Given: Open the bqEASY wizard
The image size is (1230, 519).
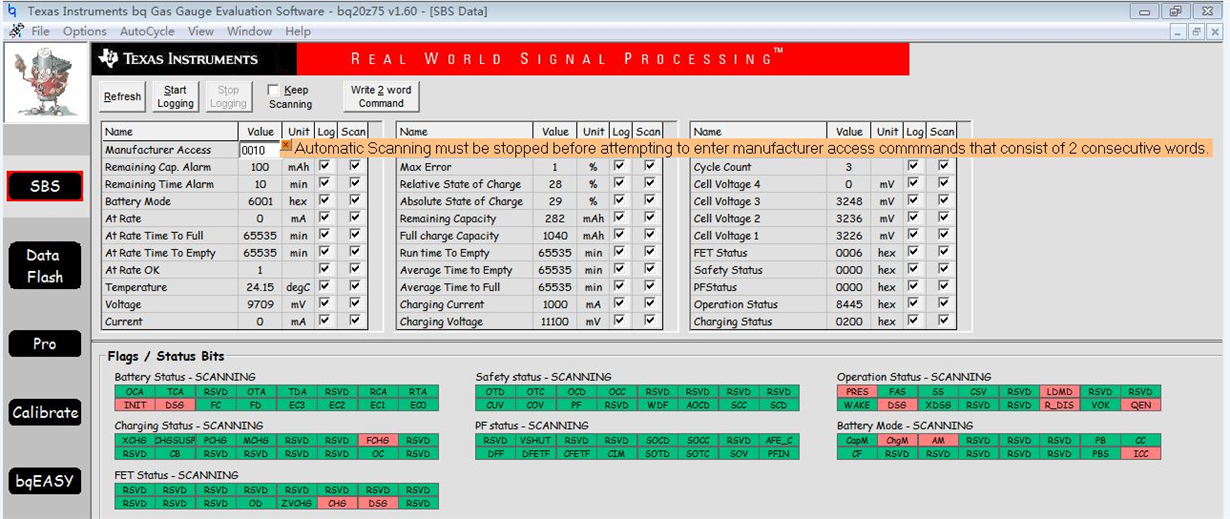Looking at the screenshot, I should pos(45,481).
